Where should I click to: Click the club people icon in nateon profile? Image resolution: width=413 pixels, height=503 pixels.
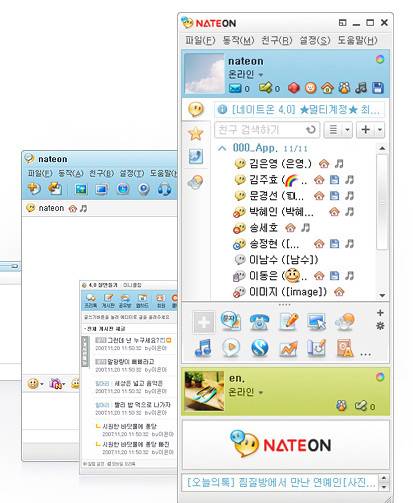tap(344, 88)
